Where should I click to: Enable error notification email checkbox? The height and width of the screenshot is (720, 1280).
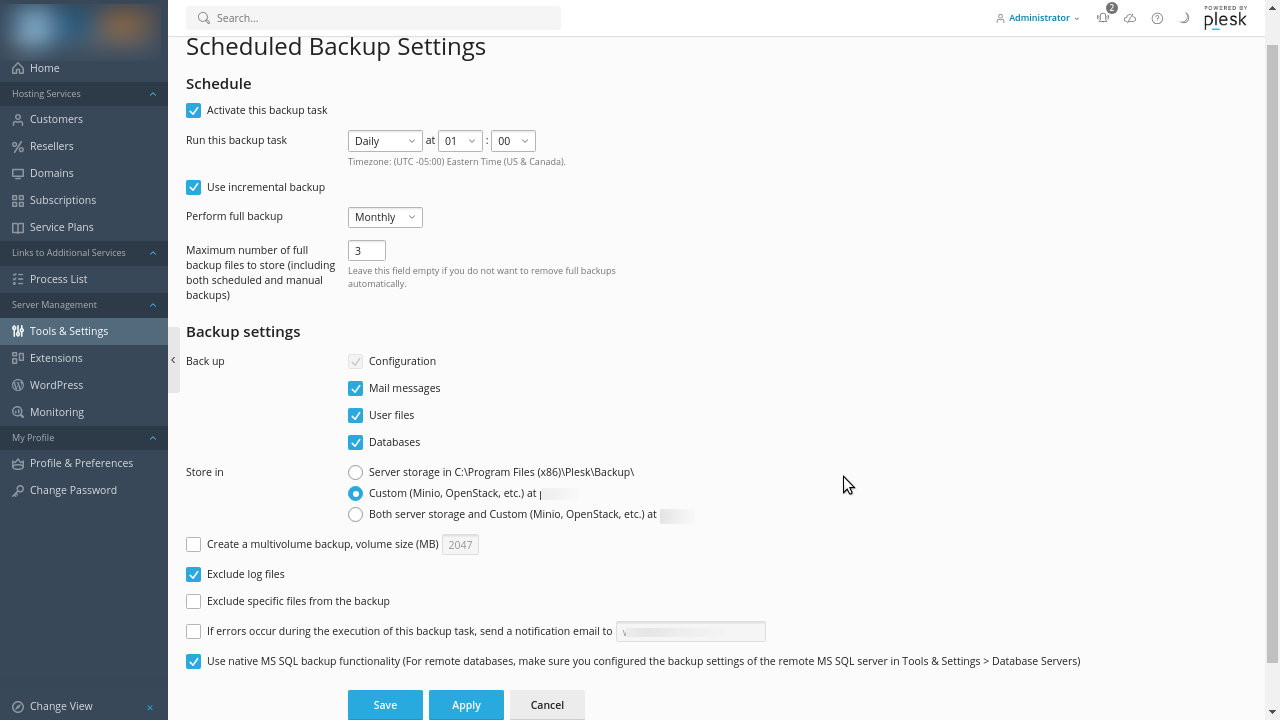point(194,631)
